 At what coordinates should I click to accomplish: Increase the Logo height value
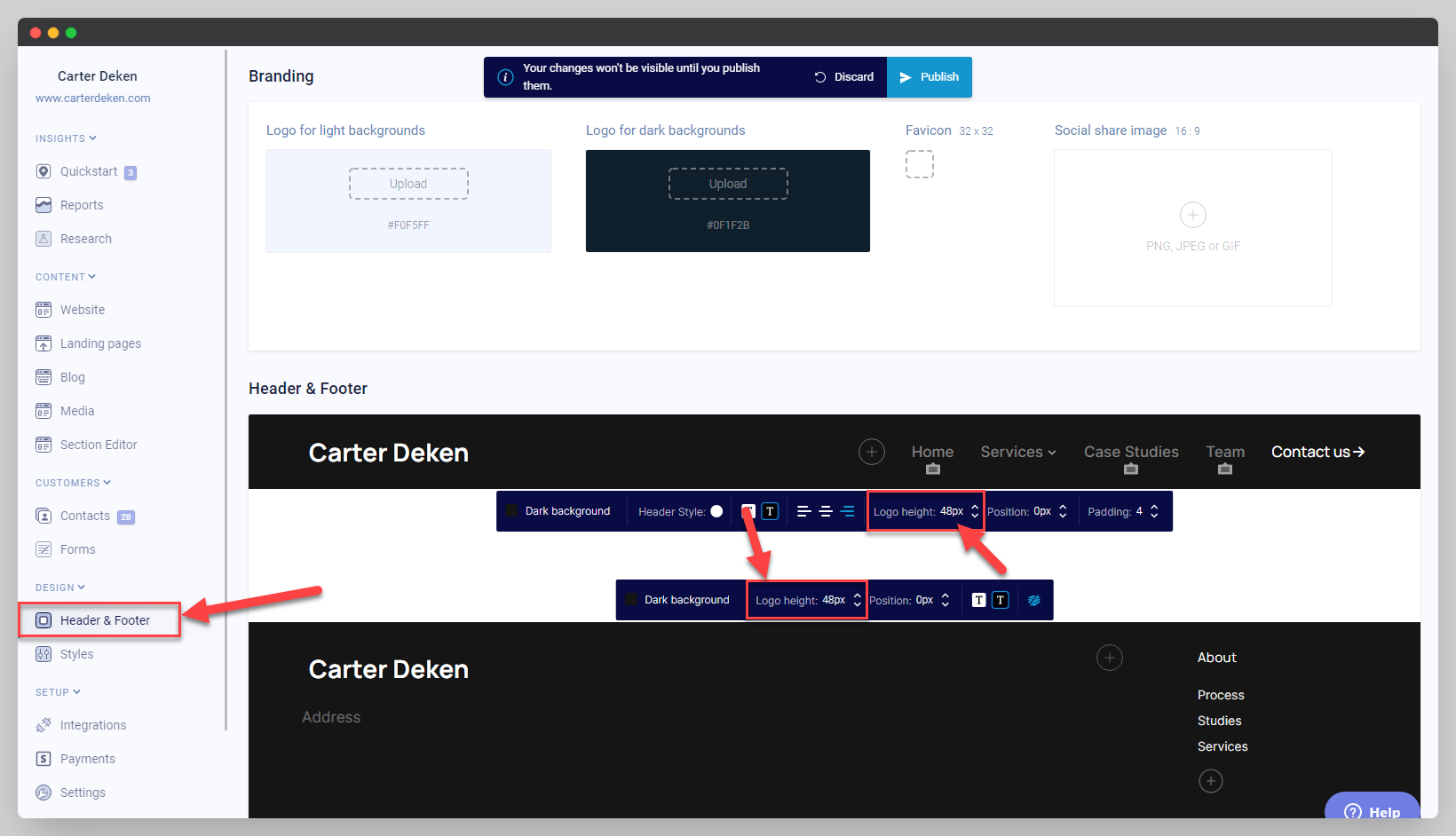975,506
